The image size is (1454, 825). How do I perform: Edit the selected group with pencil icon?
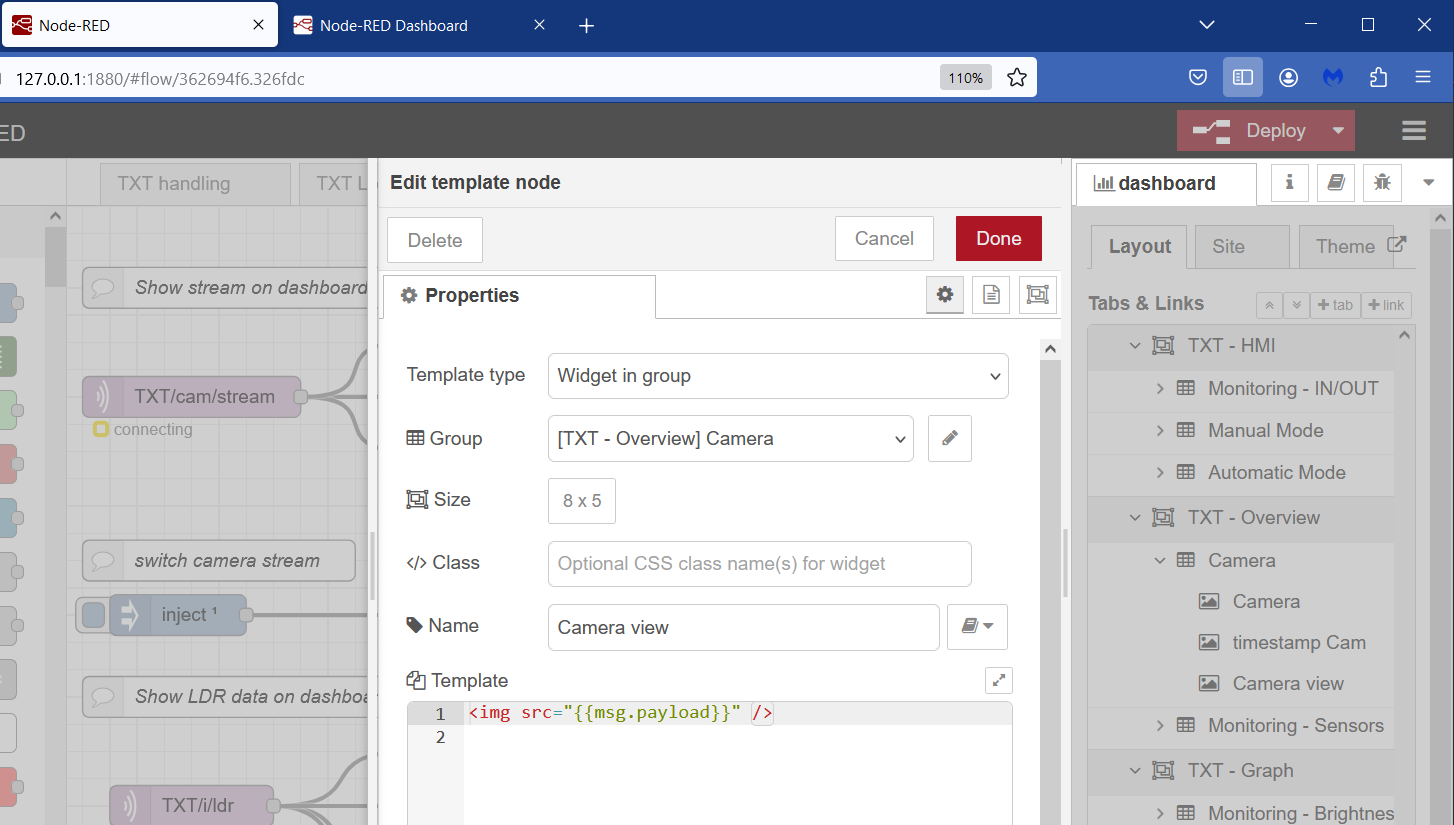(x=950, y=438)
